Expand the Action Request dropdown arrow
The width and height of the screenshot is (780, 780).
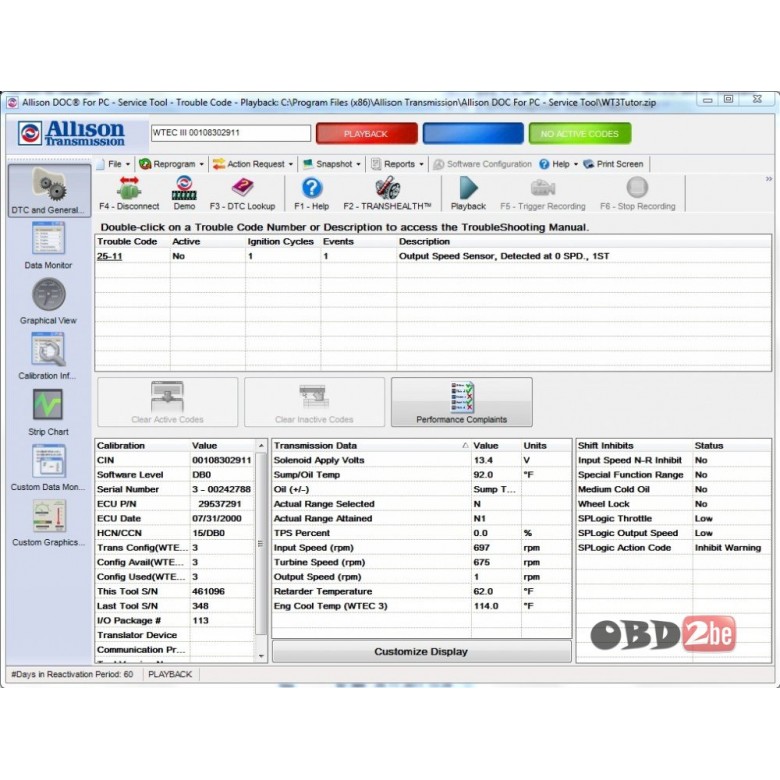pos(291,164)
